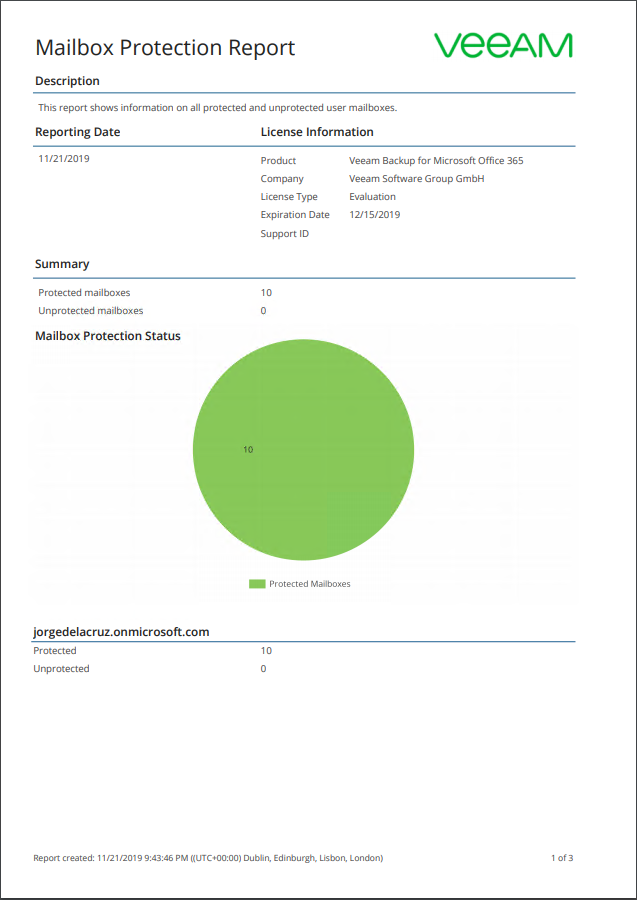Click the Reporting Date heading
This screenshot has width=637, height=900.
click(x=77, y=132)
